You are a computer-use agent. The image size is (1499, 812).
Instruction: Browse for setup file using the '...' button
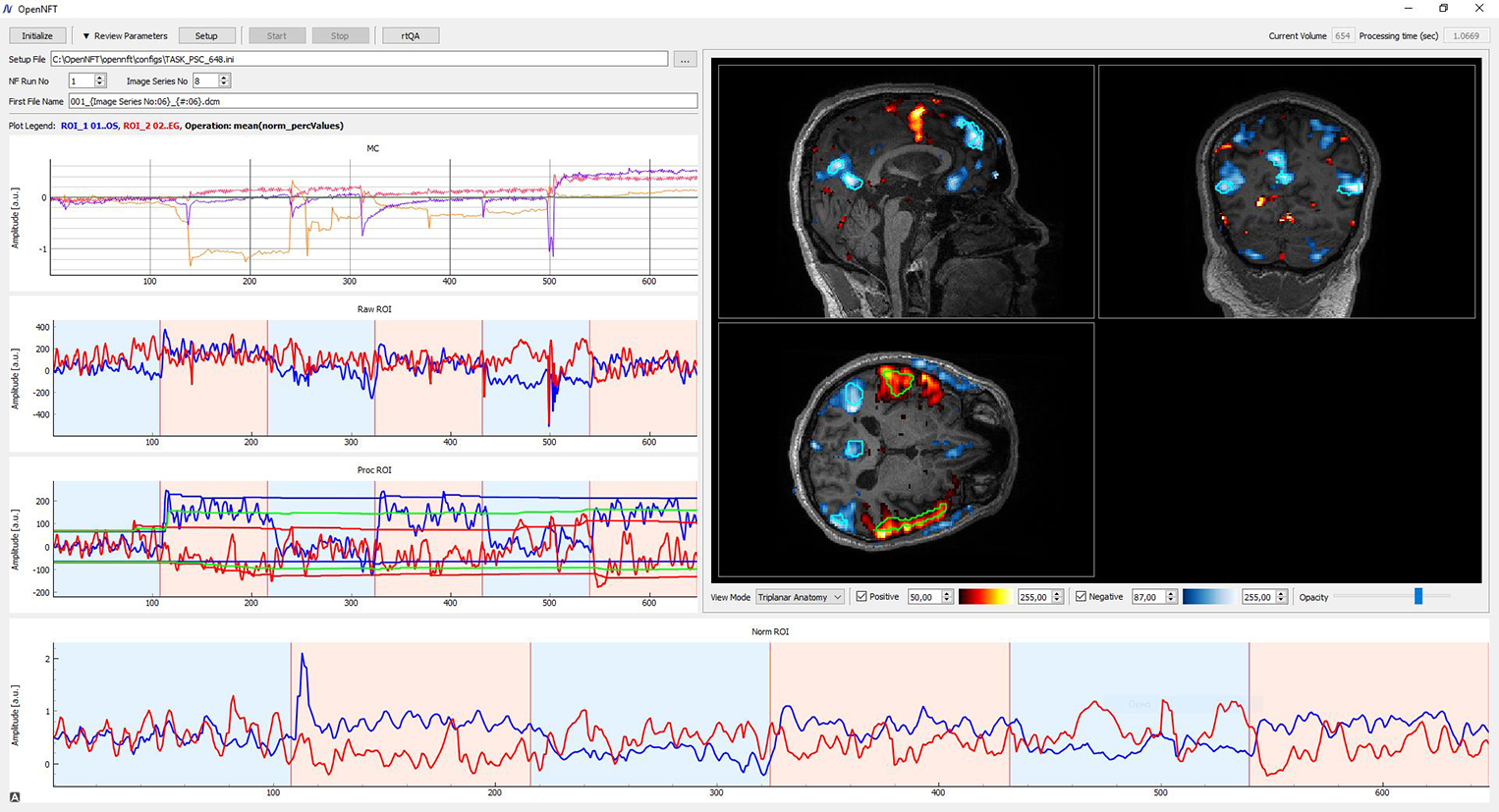click(x=685, y=60)
